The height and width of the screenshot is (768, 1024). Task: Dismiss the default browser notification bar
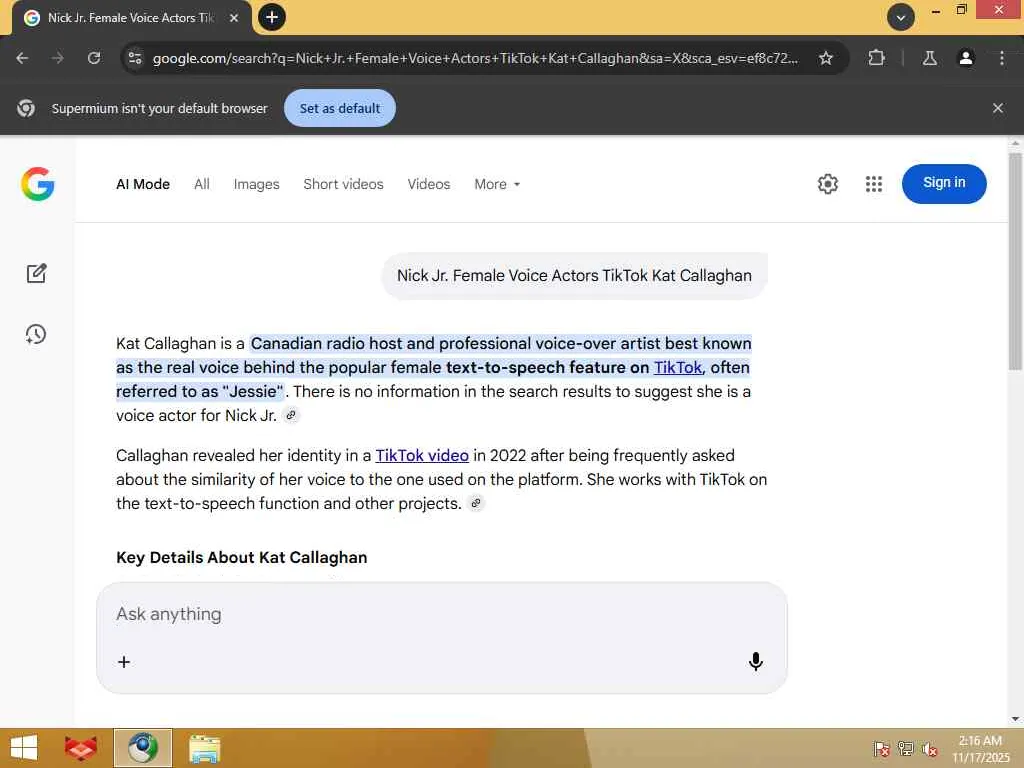pos(997,108)
